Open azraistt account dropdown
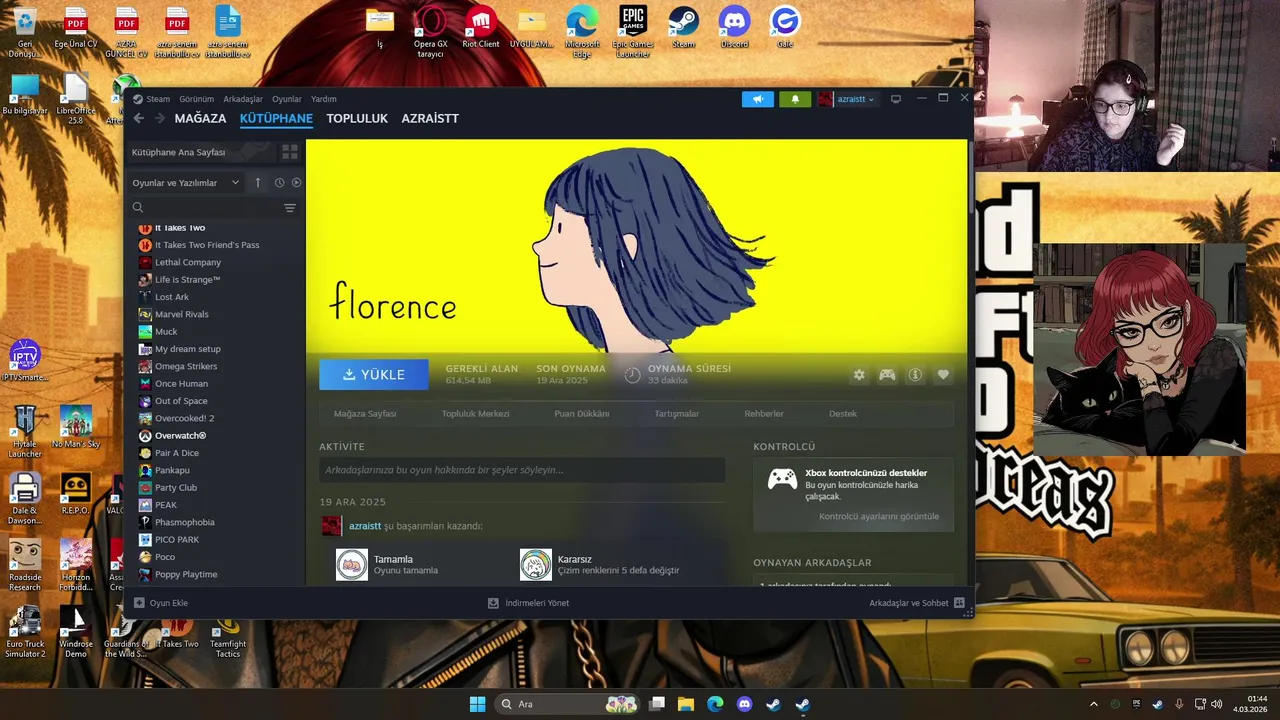This screenshot has width=1280, height=720. pyautogui.click(x=847, y=99)
